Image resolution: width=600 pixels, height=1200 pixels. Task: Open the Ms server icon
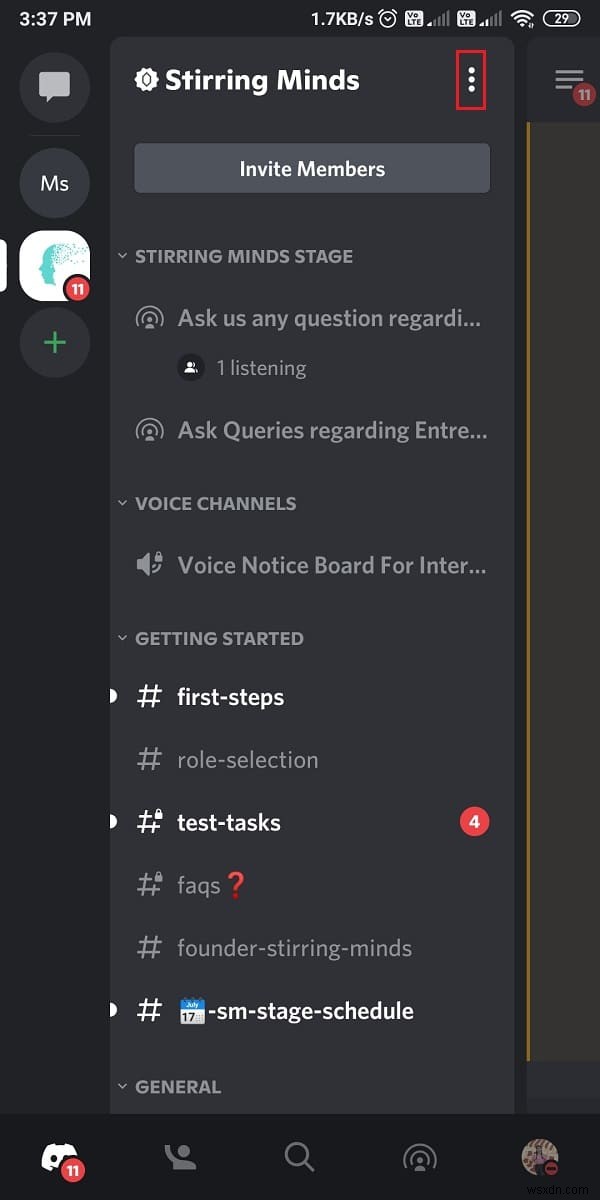(55, 184)
